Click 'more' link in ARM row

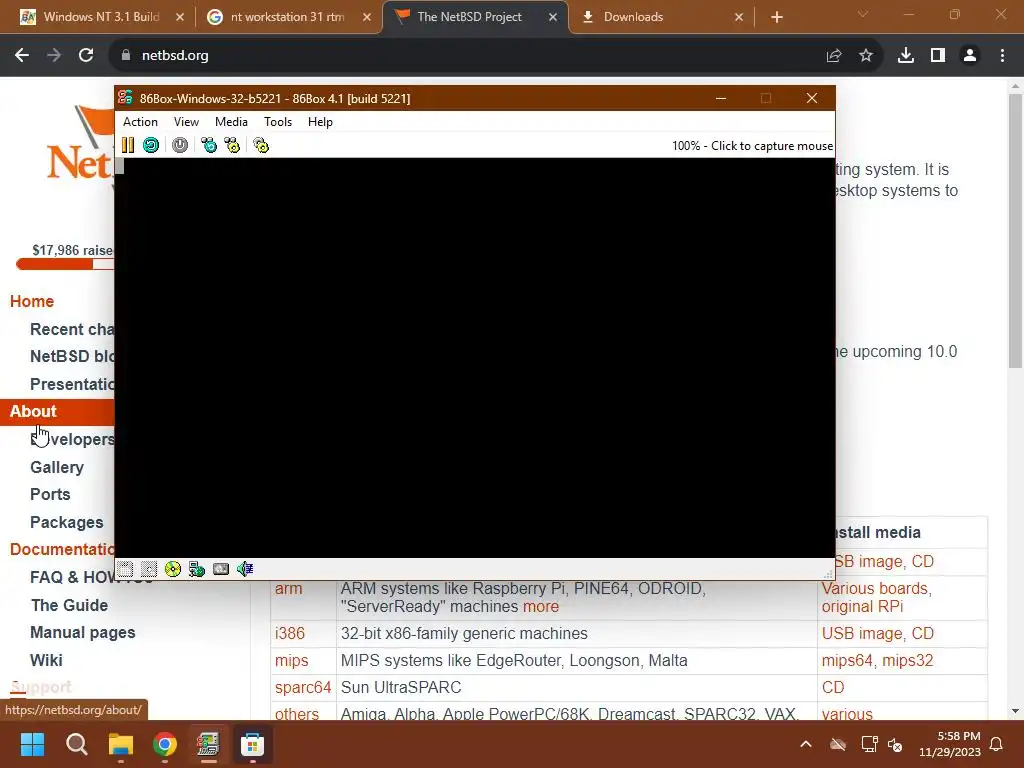(x=541, y=607)
